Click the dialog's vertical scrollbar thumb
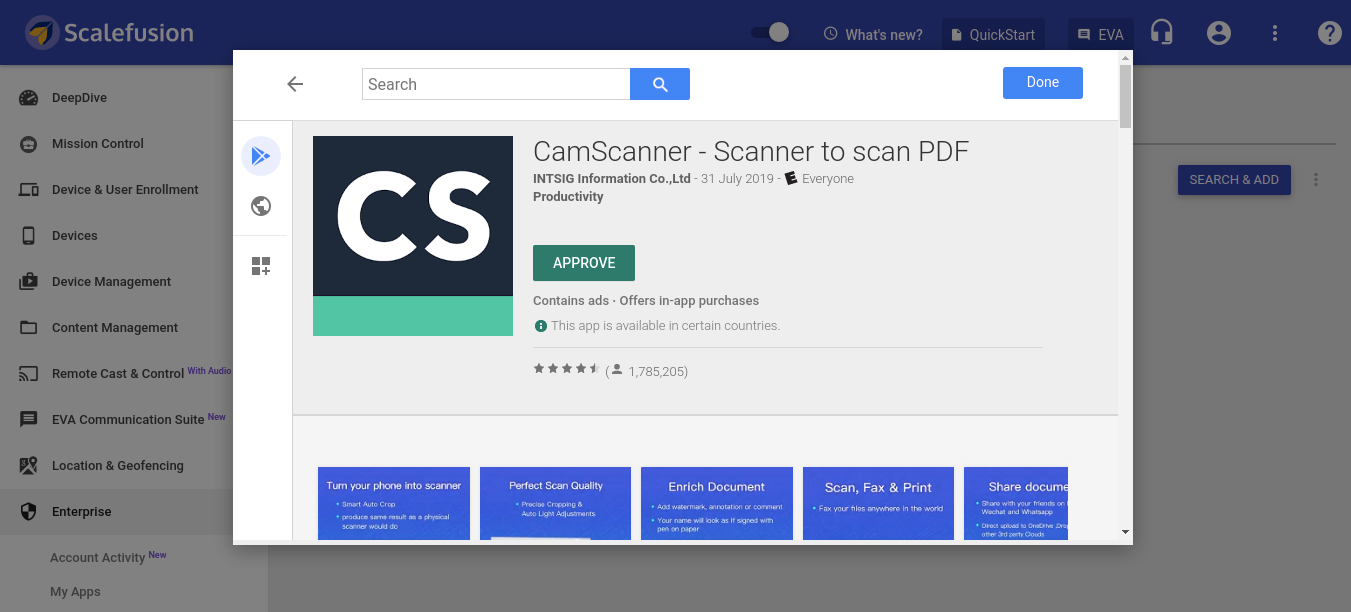Viewport: 1351px width, 612px height. 1125,96
